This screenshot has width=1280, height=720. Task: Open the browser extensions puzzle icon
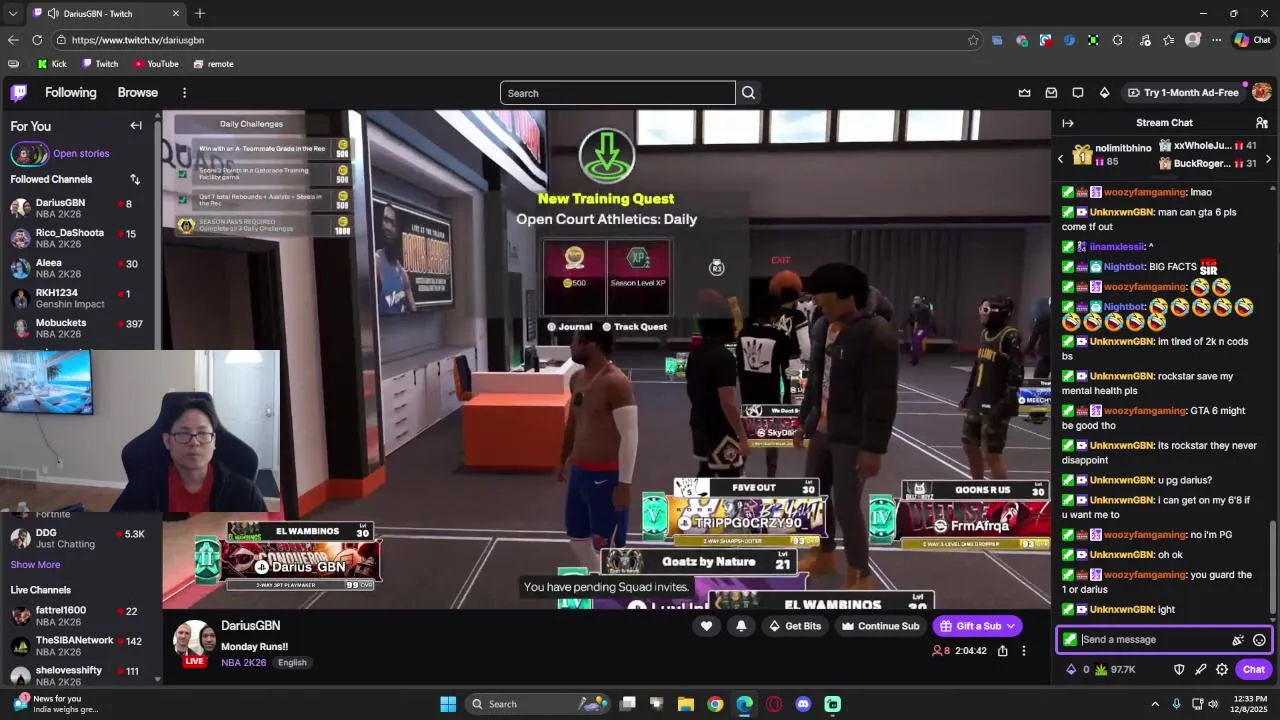click(x=1117, y=40)
